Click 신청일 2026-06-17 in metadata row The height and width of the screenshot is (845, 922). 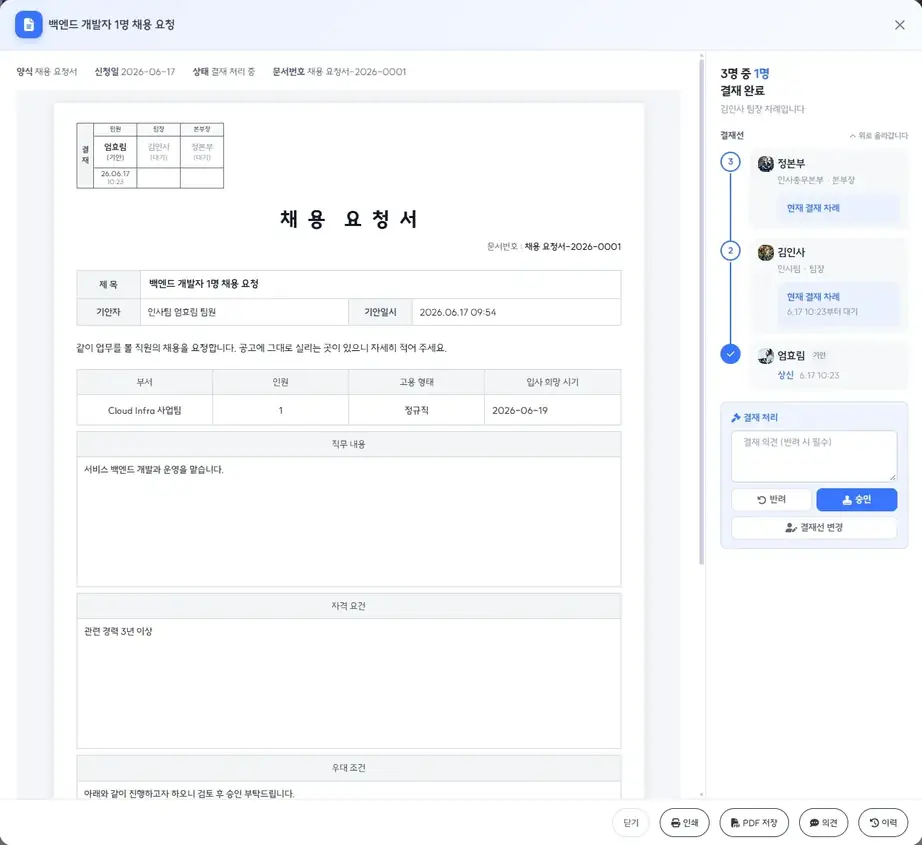coord(135,72)
